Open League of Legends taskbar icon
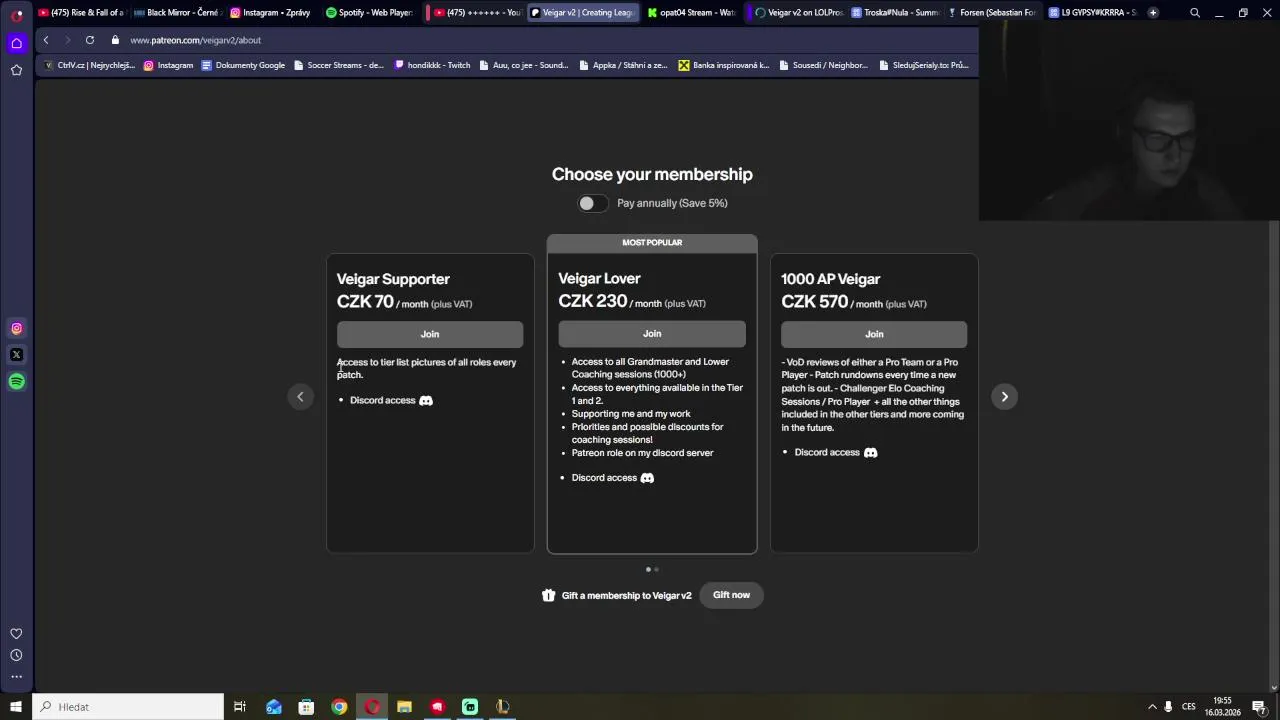The height and width of the screenshot is (720, 1280). click(502, 707)
